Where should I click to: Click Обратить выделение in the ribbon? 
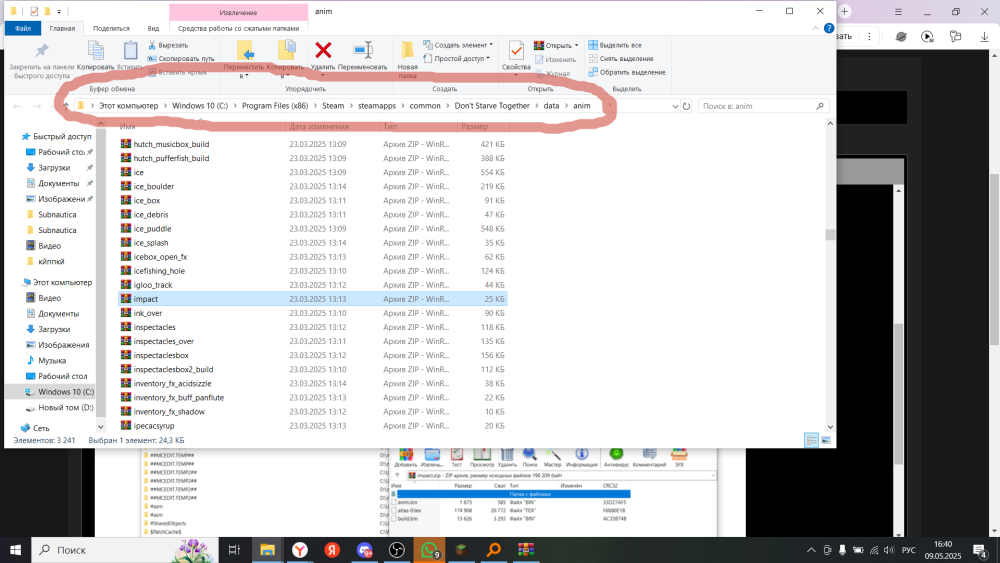pos(626,72)
